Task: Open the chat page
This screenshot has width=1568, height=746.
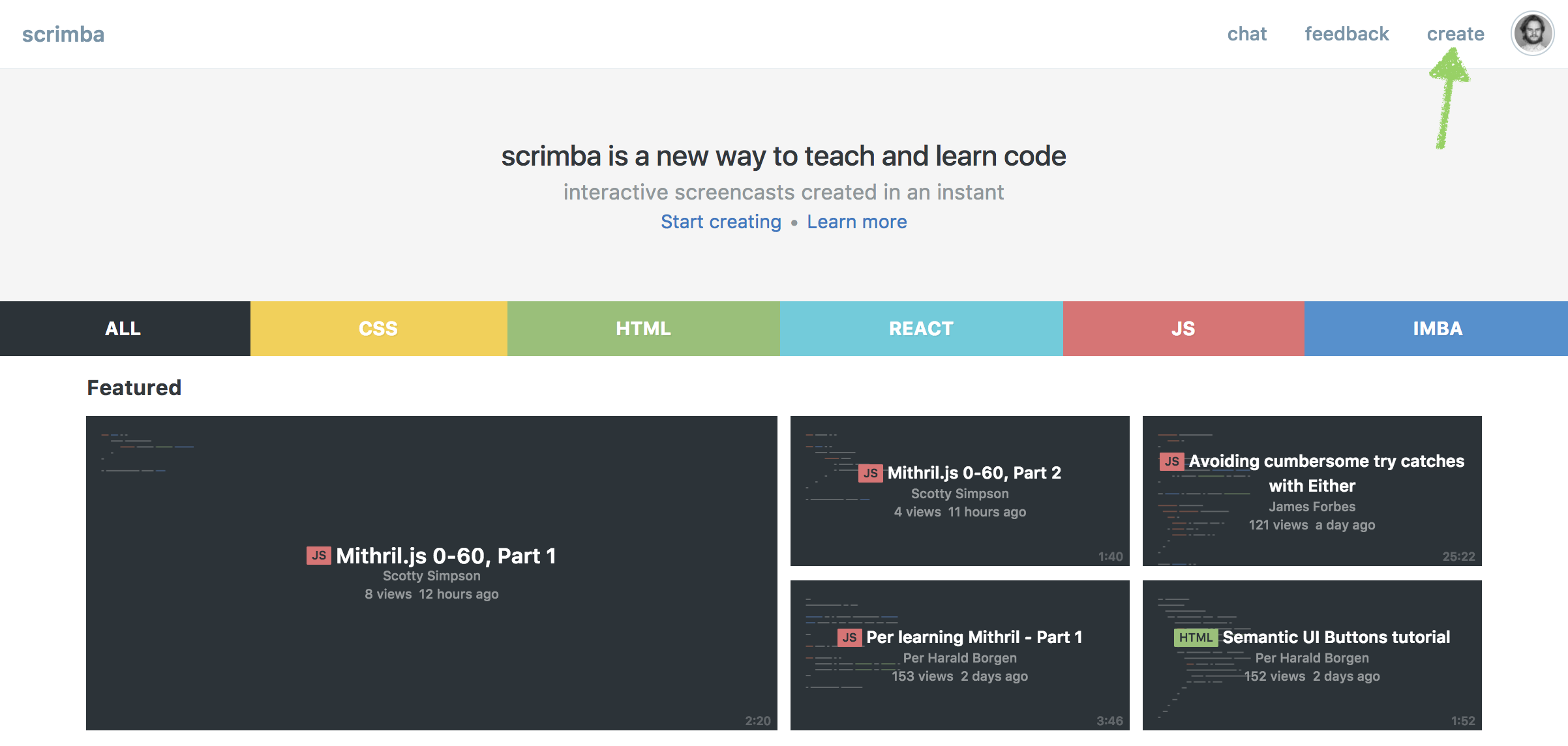Action: (1246, 34)
